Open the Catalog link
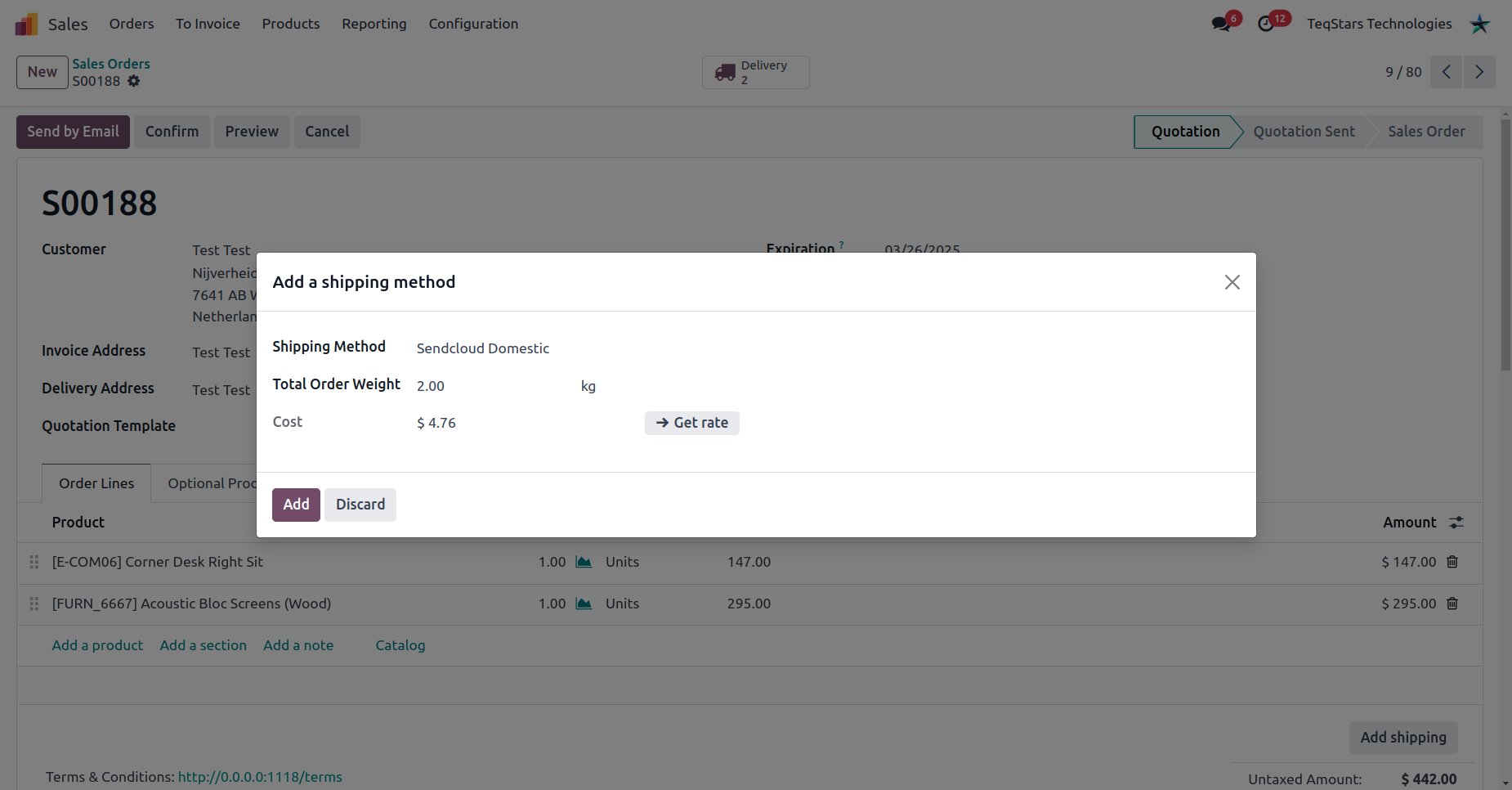1512x790 pixels. point(400,645)
